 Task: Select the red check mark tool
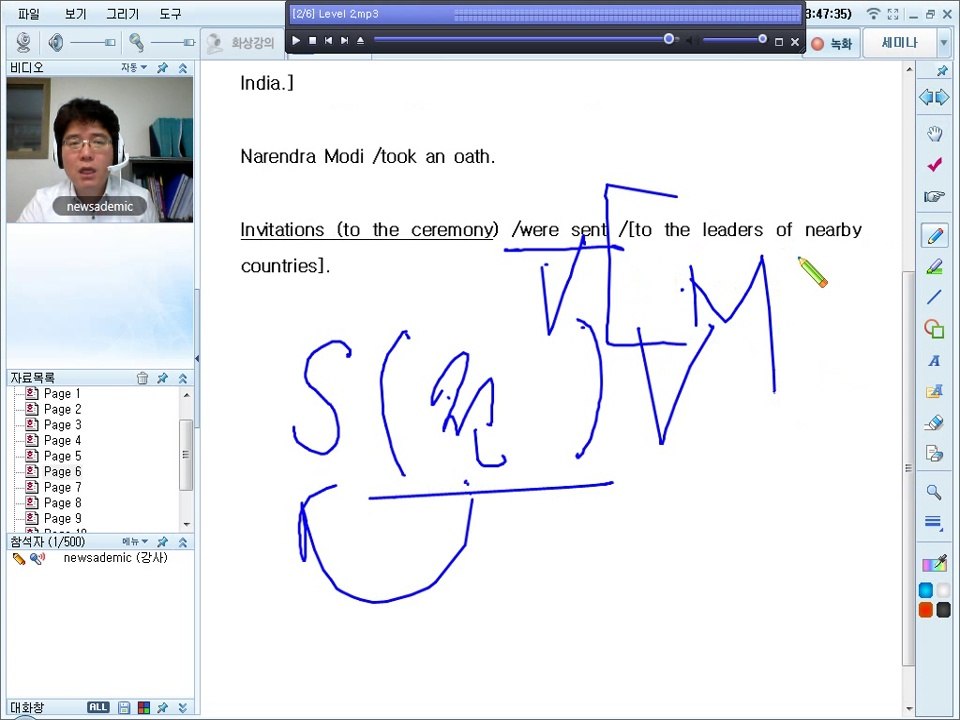934,164
